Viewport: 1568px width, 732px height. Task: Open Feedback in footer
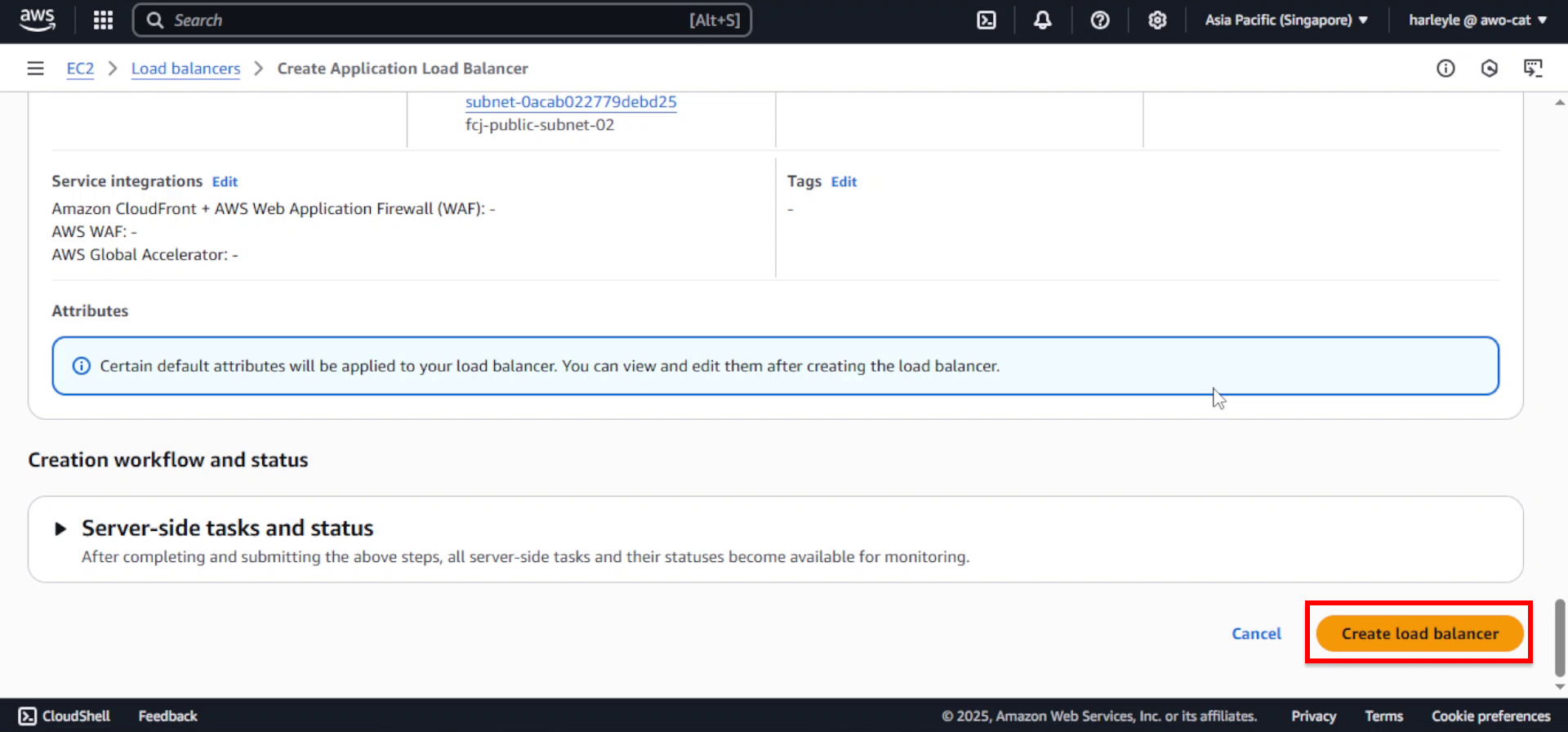pyautogui.click(x=167, y=716)
